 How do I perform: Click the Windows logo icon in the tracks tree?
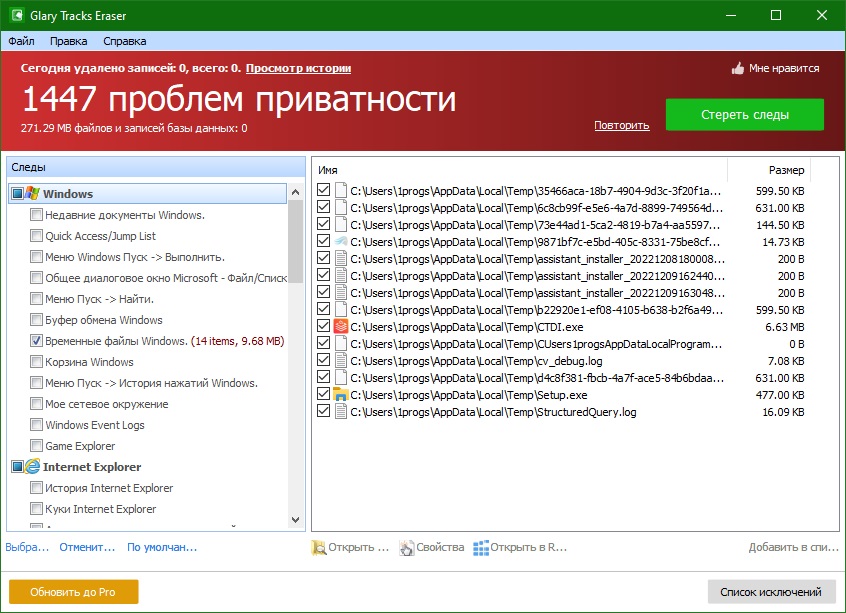[32, 194]
